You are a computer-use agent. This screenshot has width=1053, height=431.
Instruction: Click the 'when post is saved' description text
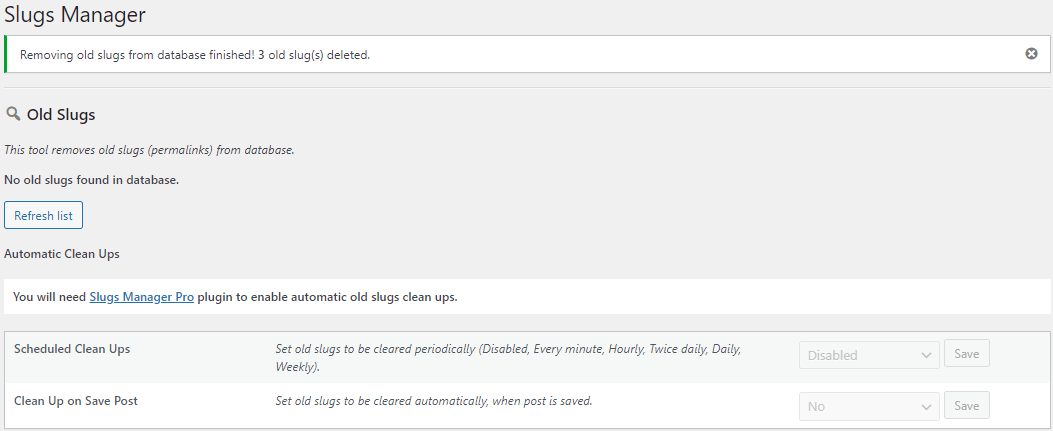(x=540, y=401)
